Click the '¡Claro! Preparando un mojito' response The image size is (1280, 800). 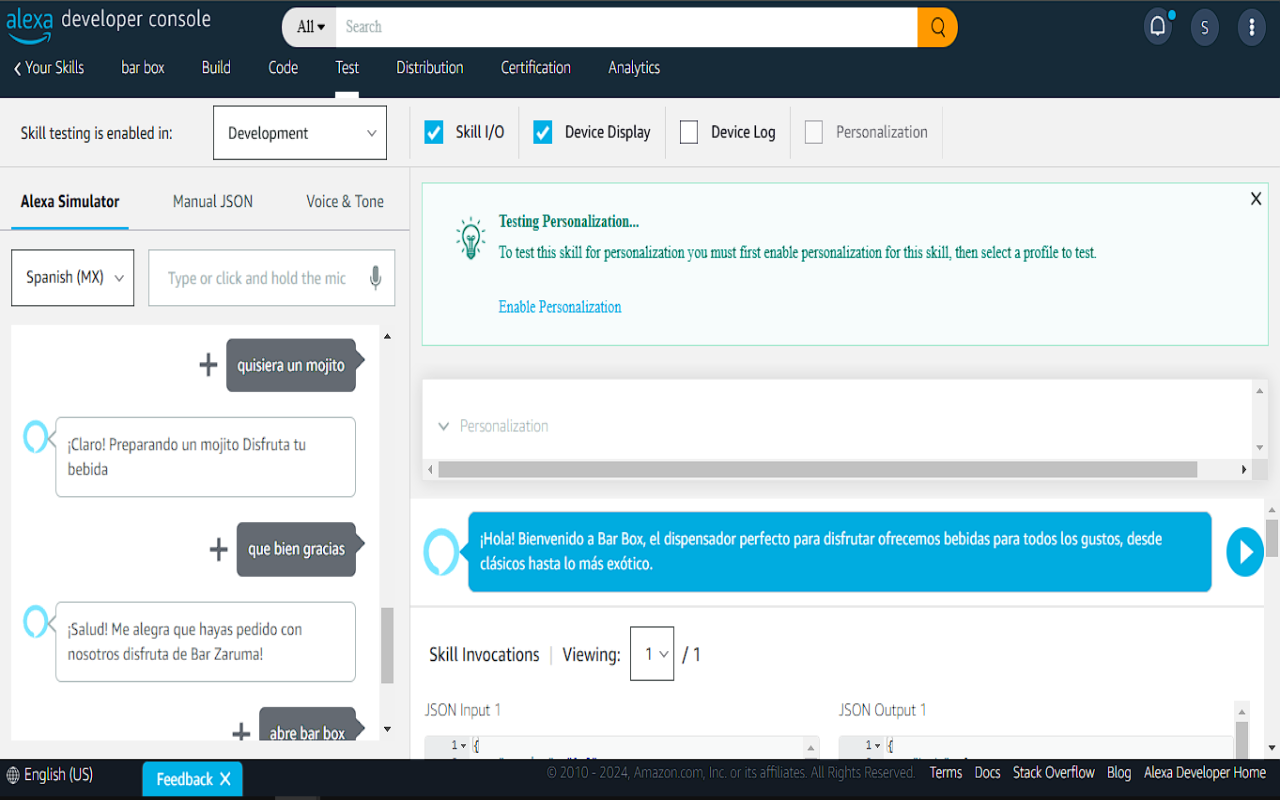(205, 457)
